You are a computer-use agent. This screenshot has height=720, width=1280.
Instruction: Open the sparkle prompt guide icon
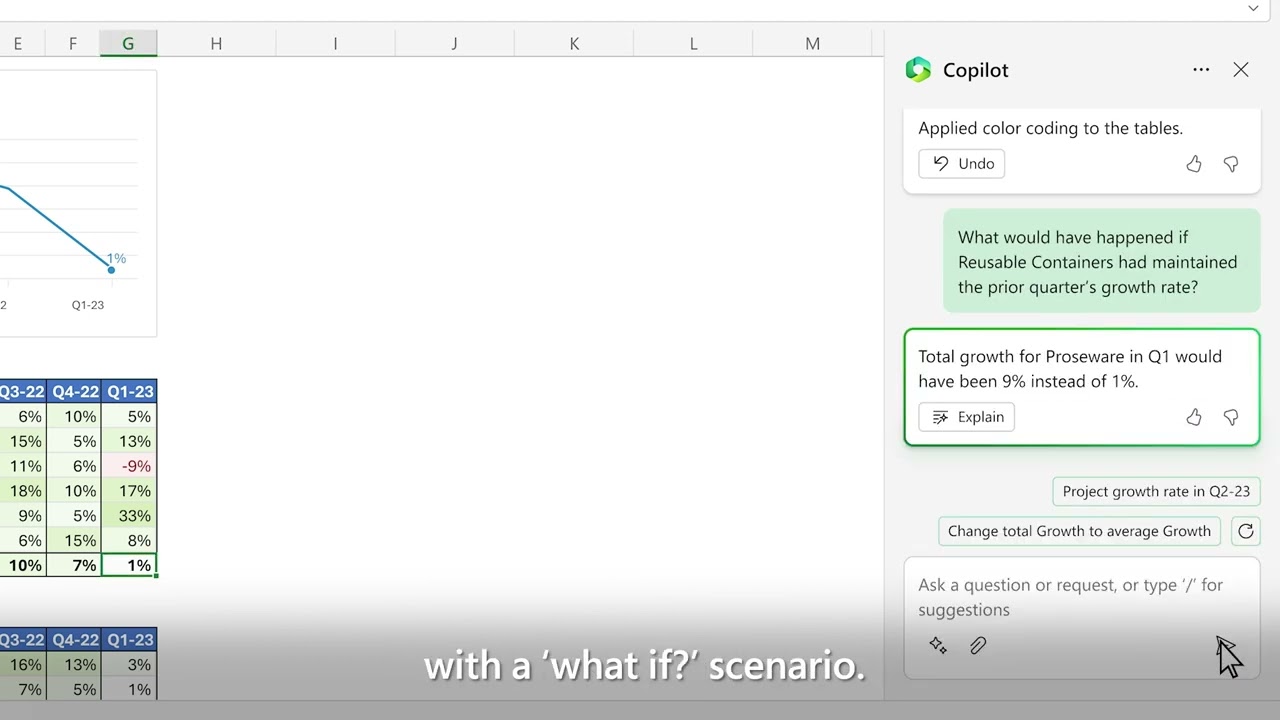[938, 646]
